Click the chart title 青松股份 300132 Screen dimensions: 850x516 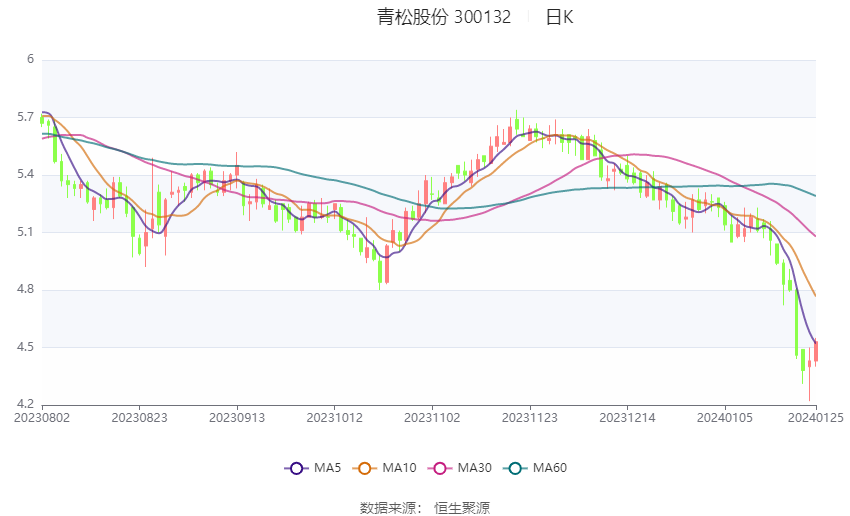[x=444, y=17]
